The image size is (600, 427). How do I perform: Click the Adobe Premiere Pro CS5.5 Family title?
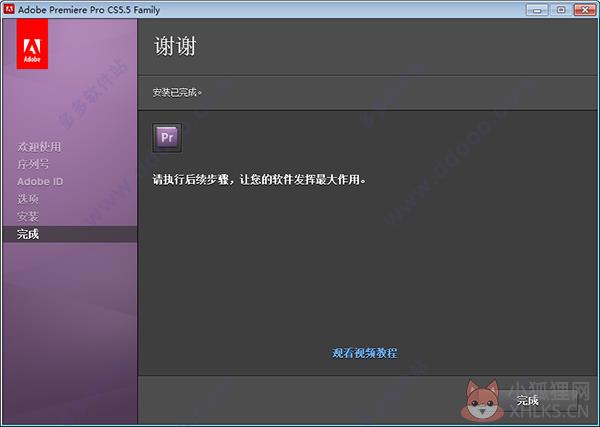[89, 10]
